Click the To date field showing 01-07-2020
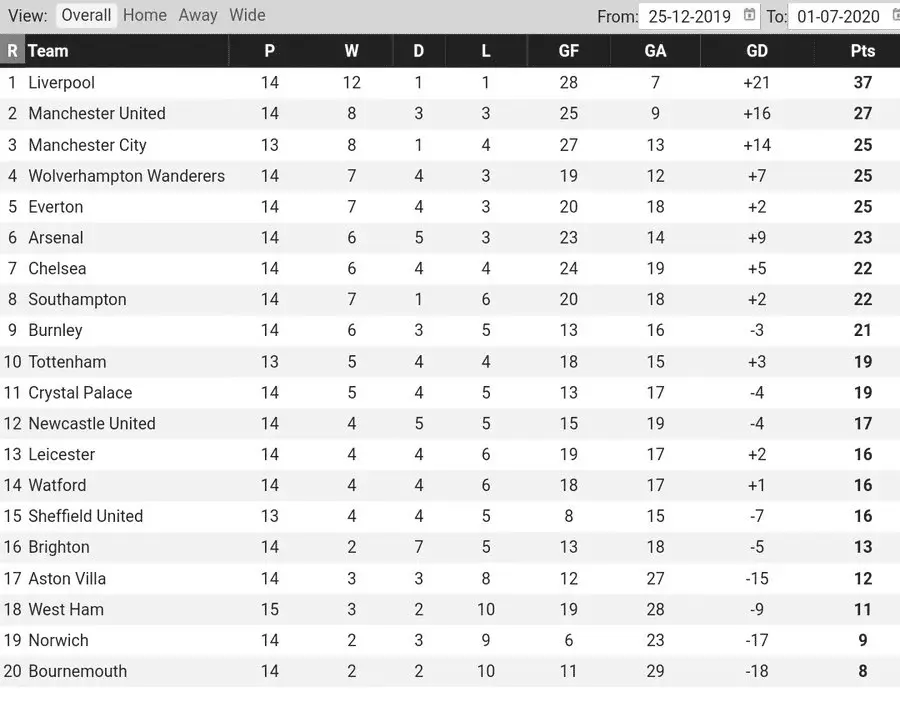The width and height of the screenshot is (900, 702). pyautogui.click(x=838, y=16)
